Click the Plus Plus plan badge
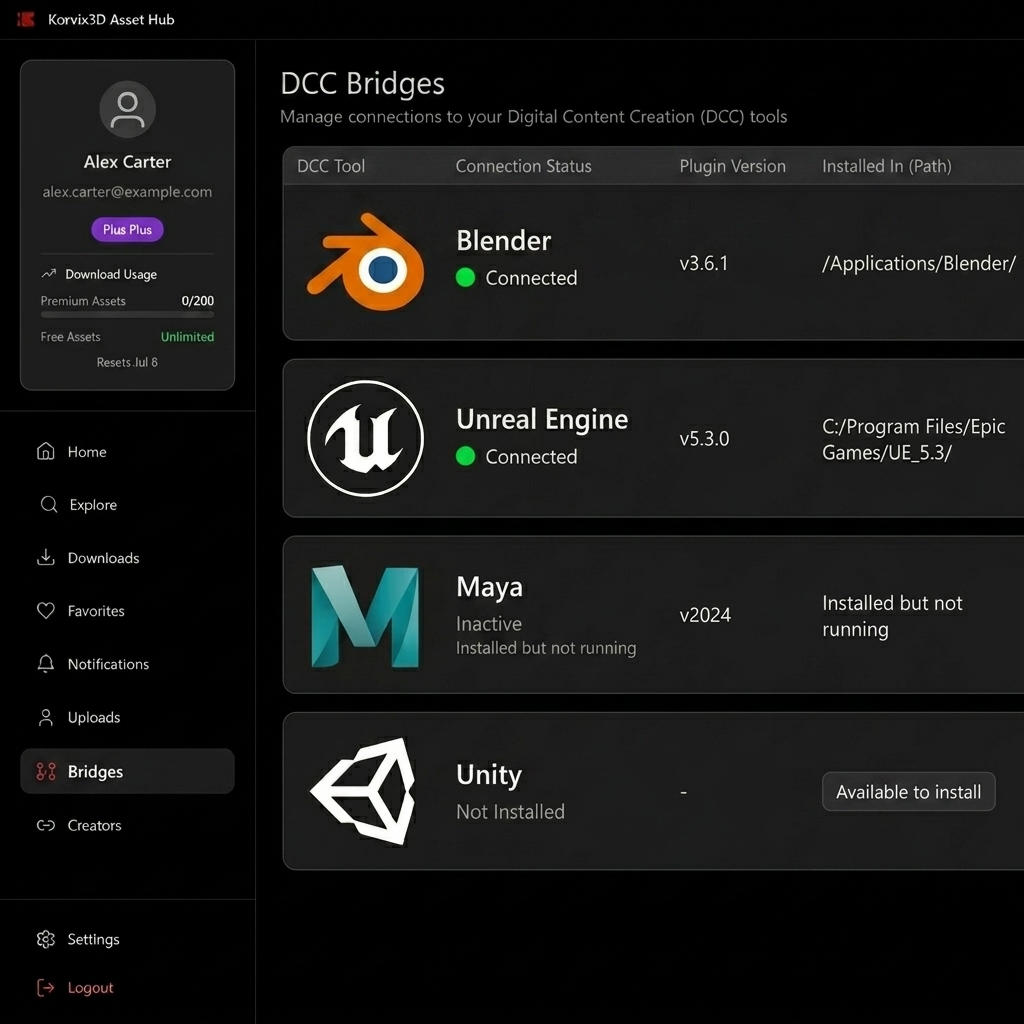The height and width of the screenshot is (1024, 1024). point(127,229)
